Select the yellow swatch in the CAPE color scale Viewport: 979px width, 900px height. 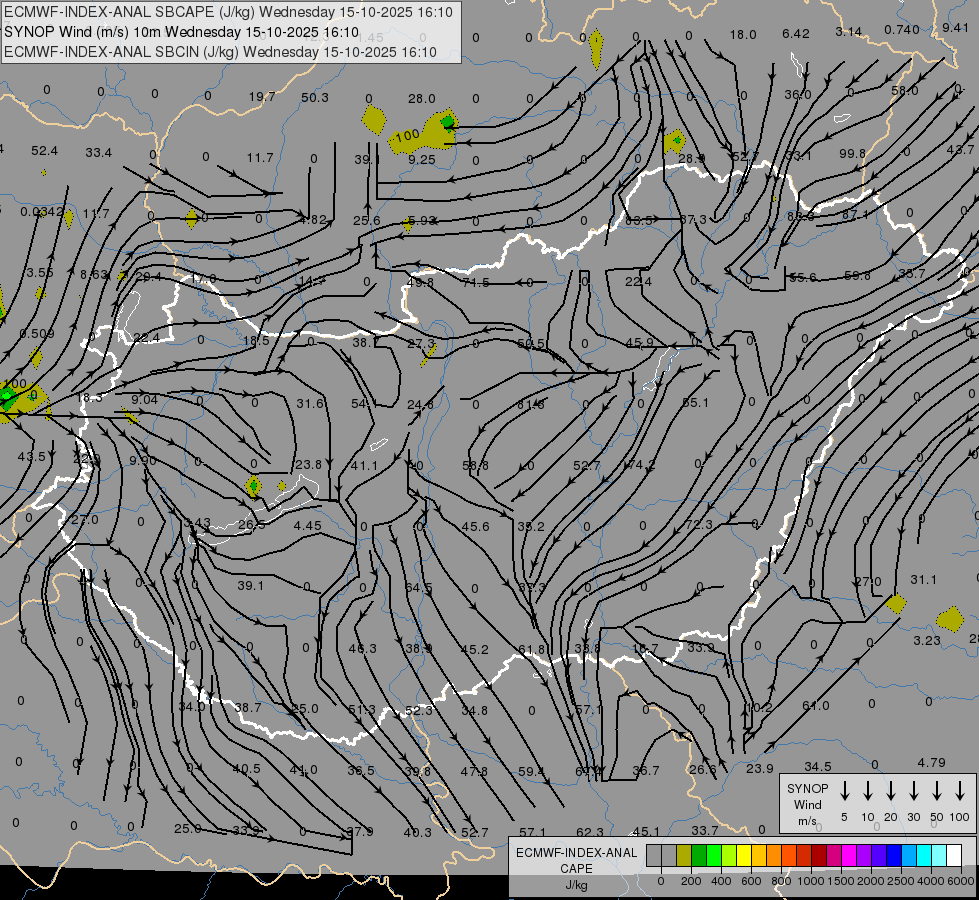[744, 856]
